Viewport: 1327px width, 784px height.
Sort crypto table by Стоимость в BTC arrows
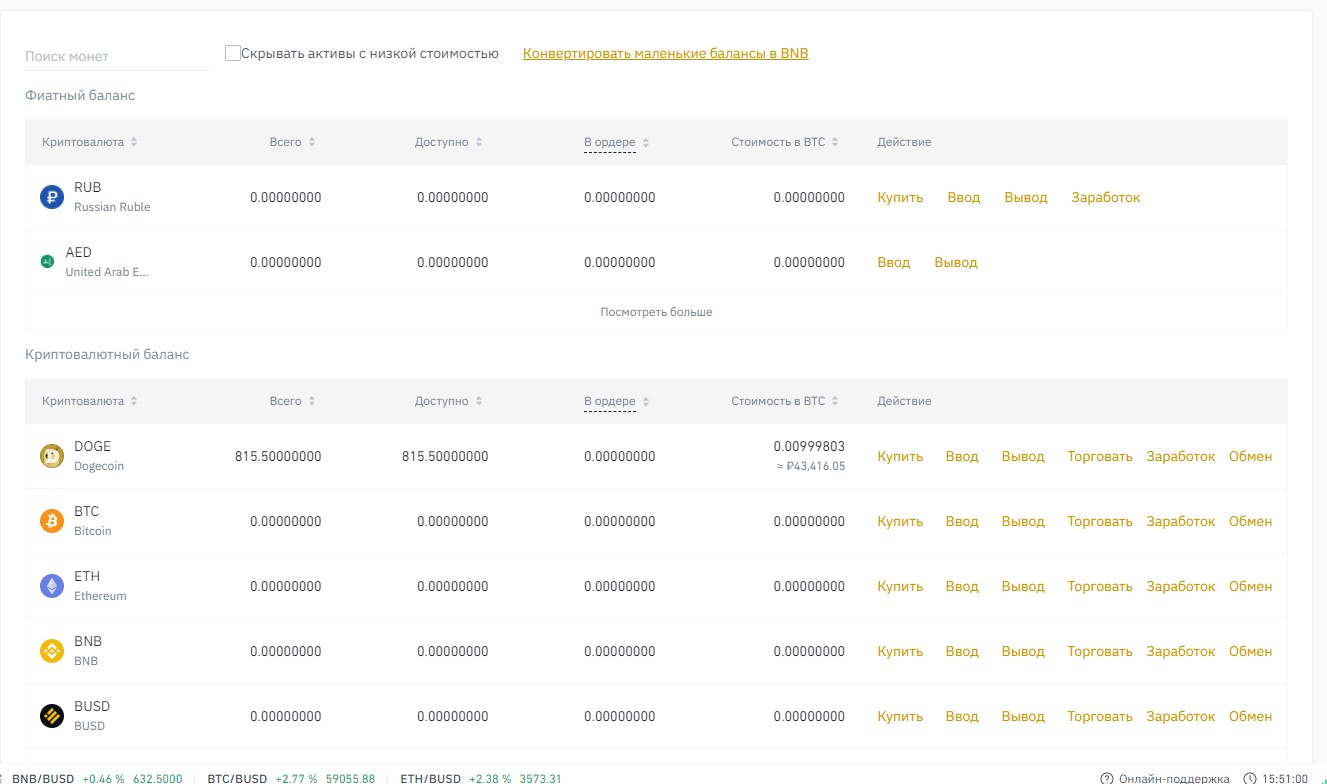[x=835, y=401]
